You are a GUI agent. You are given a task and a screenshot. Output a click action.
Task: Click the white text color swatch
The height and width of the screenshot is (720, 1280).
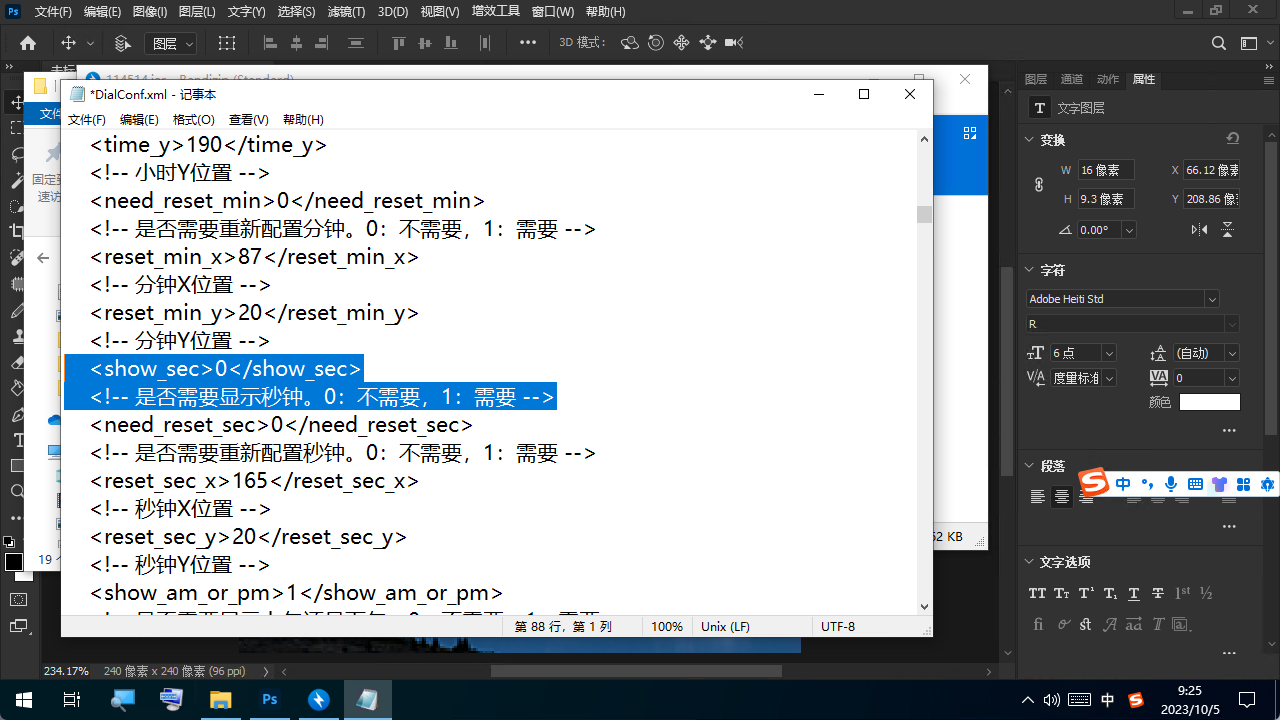click(1209, 402)
